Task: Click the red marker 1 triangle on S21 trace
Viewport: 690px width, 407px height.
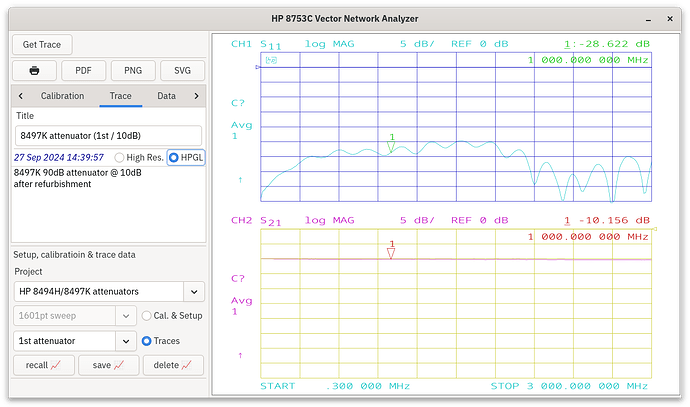Action: tap(391, 253)
